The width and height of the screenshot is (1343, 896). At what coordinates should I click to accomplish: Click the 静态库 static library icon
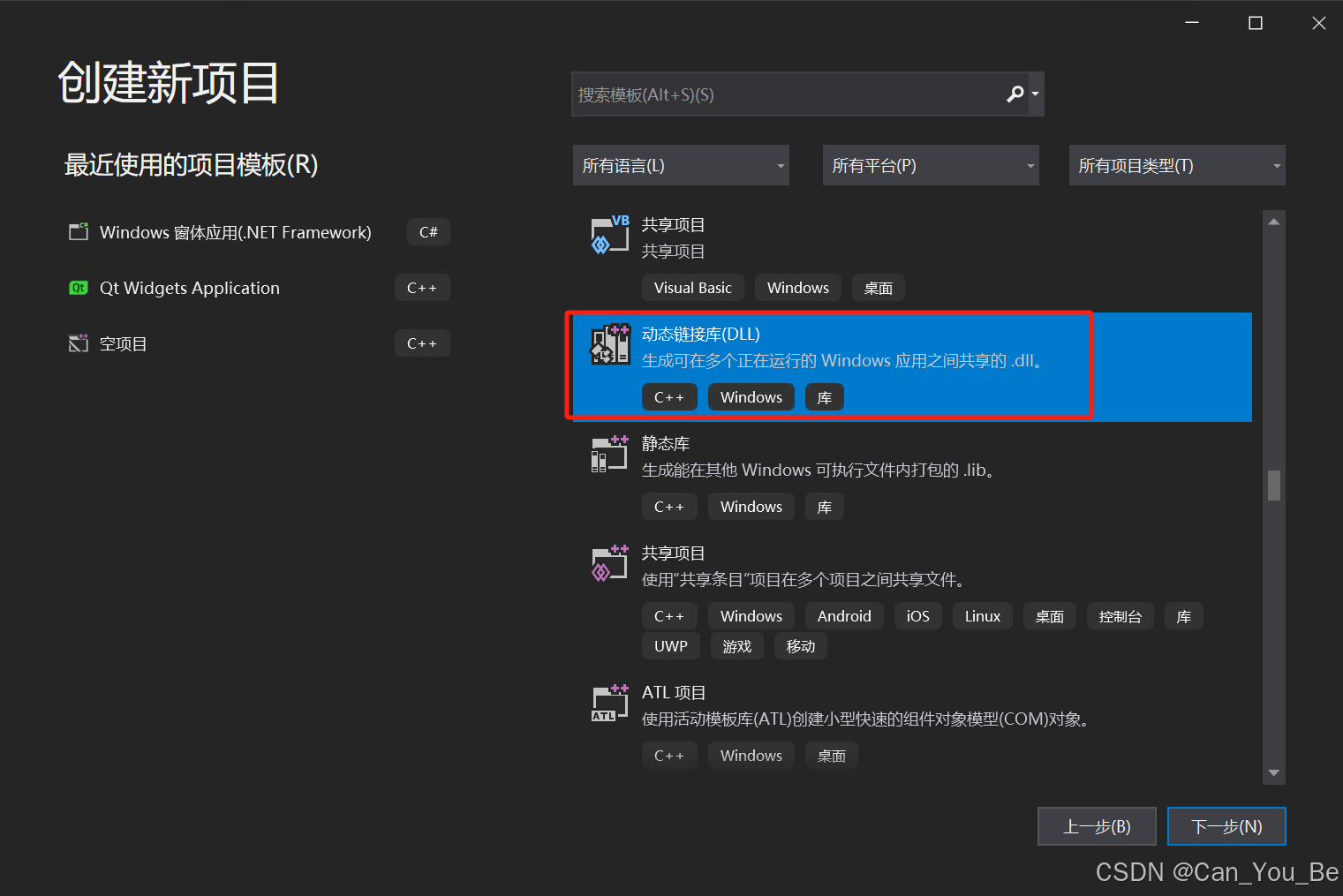click(609, 454)
